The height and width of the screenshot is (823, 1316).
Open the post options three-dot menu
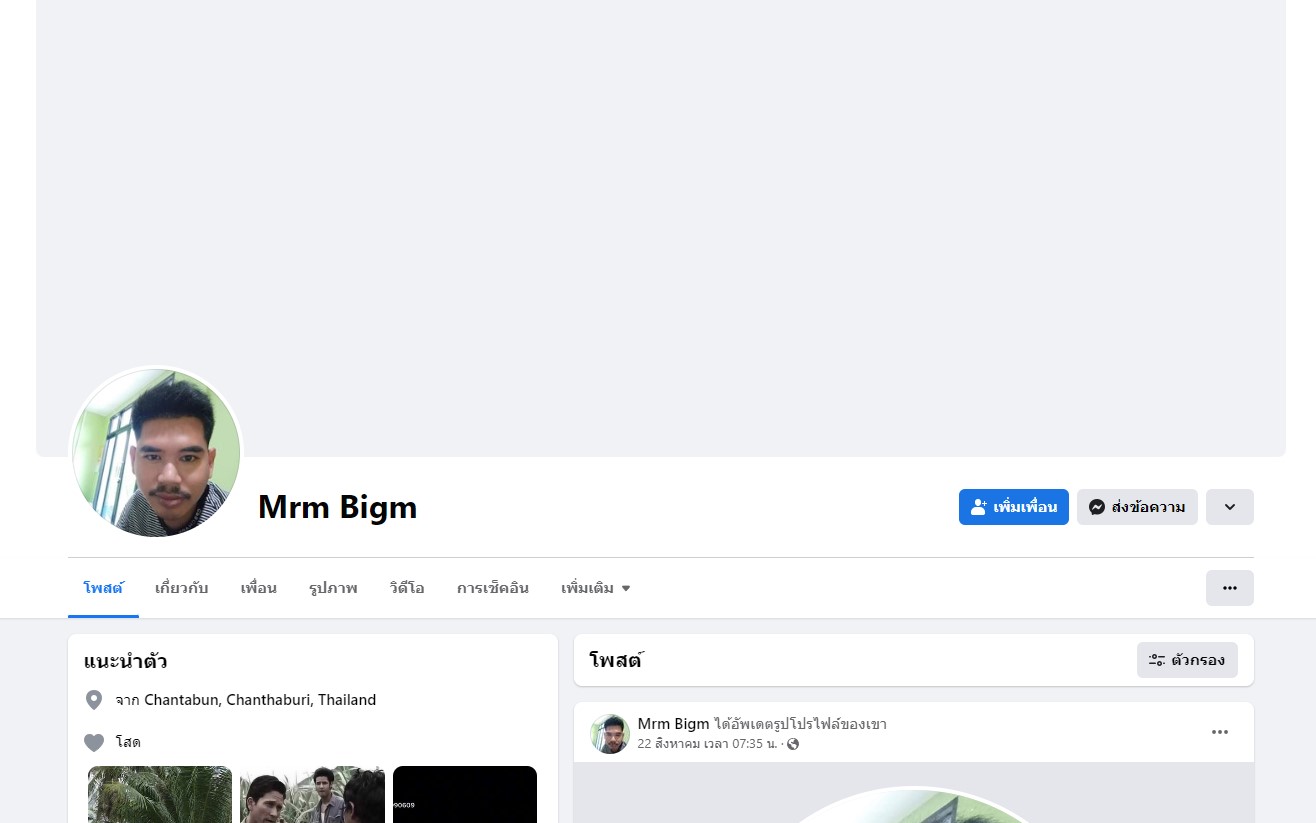[x=1220, y=732]
